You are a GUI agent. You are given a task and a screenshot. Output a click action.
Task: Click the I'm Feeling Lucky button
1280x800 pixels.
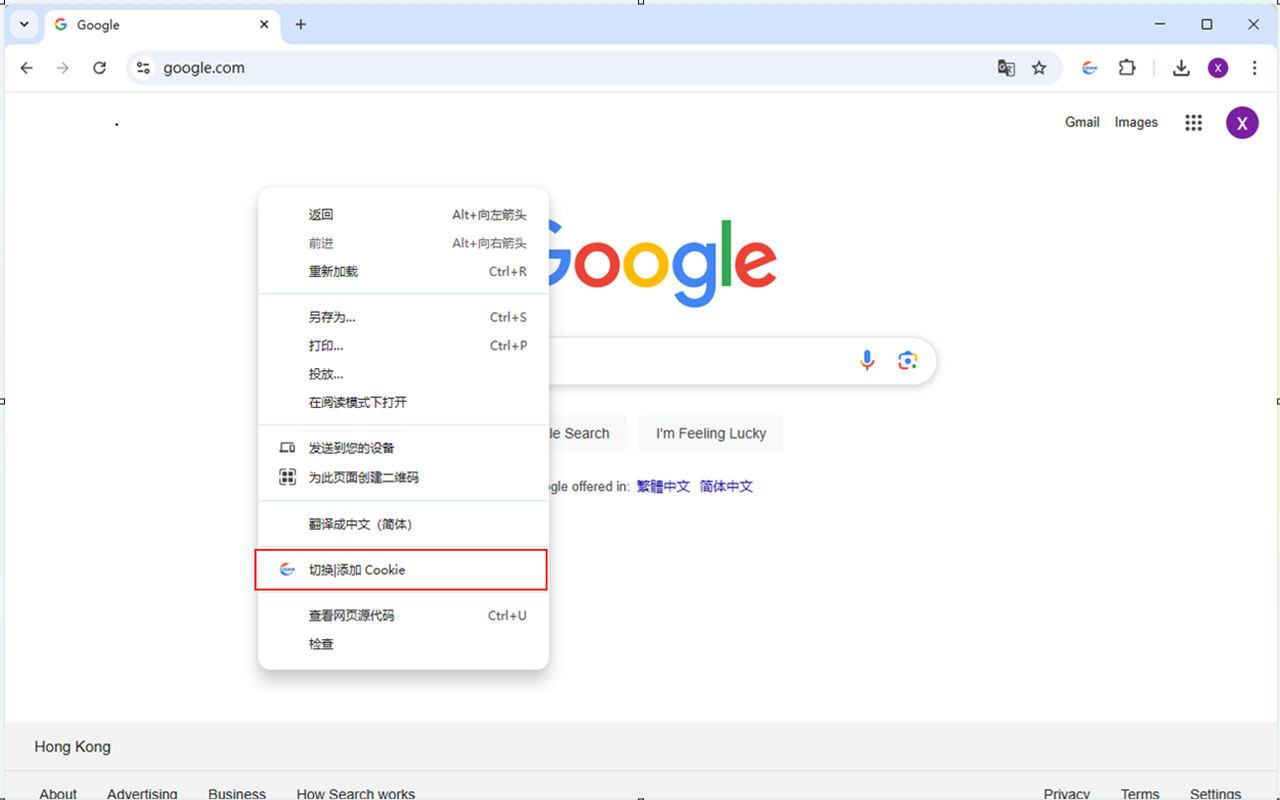pos(711,433)
